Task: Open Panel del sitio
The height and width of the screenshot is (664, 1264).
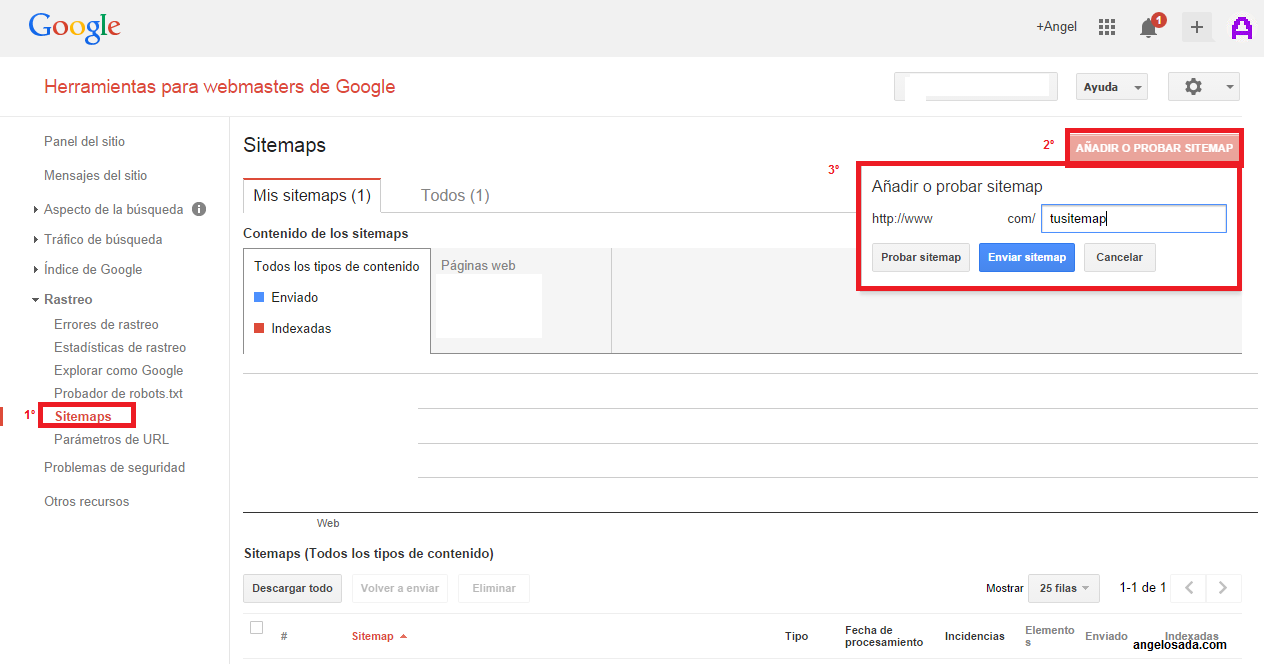Action: 84,141
